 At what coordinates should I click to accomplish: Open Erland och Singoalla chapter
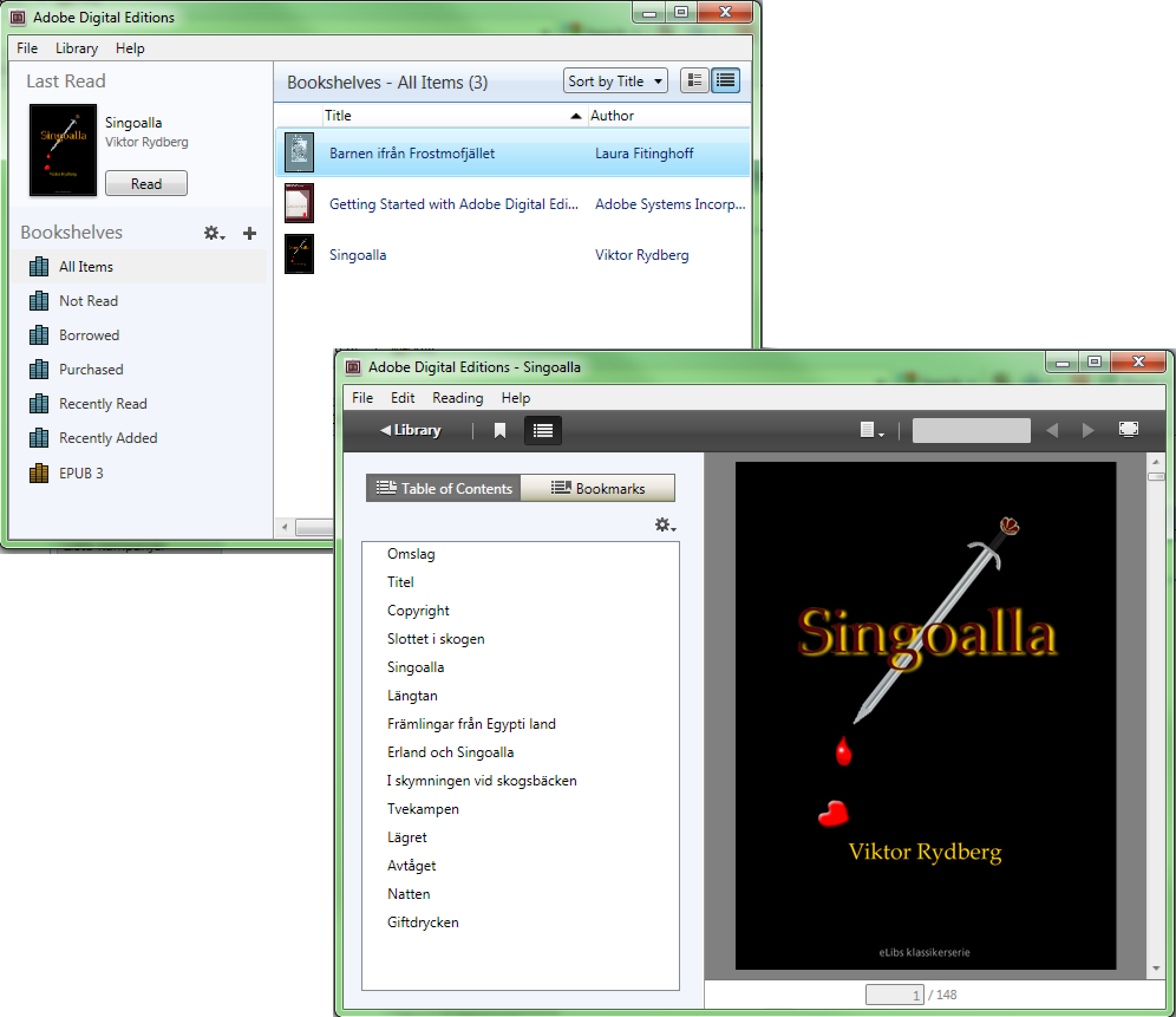[450, 752]
